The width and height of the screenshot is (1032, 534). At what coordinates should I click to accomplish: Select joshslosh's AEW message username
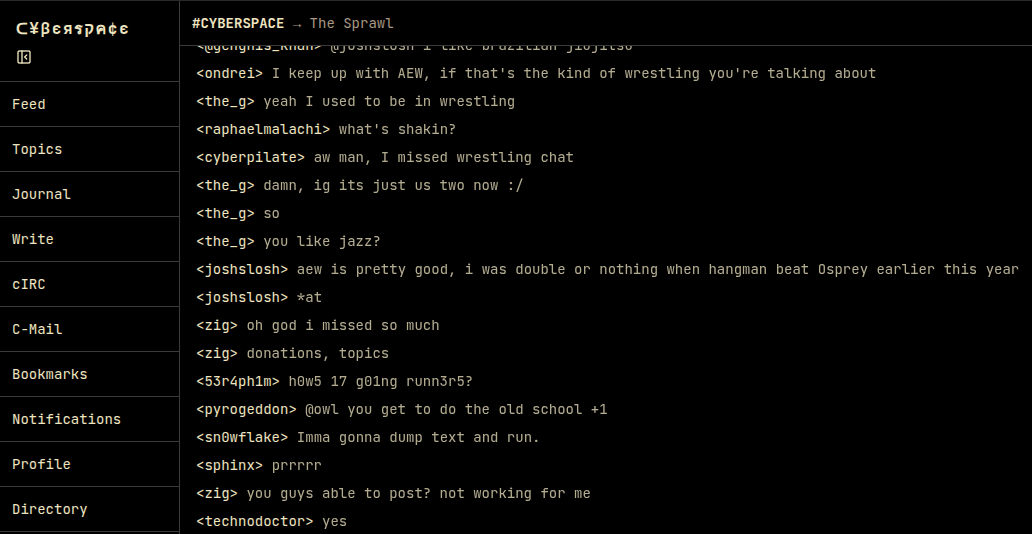pyautogui.click(x=242, y=269)
